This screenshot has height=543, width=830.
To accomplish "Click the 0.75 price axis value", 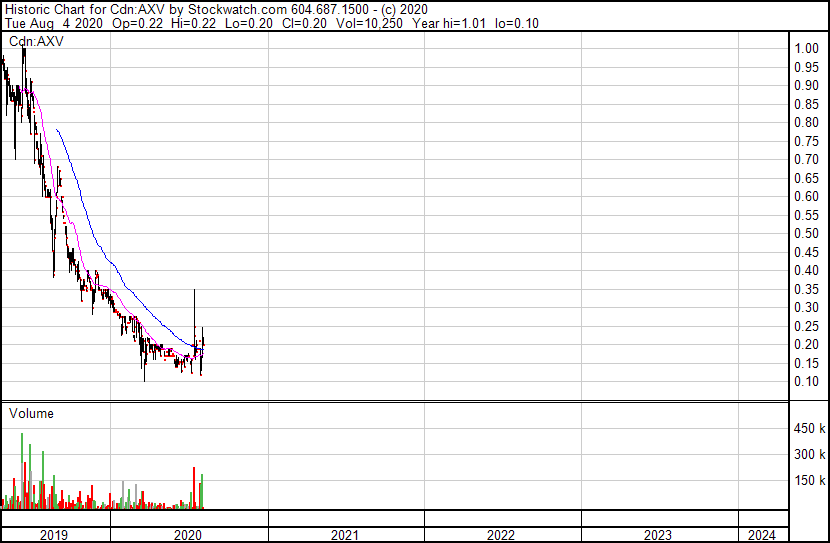I will (807, 141).
